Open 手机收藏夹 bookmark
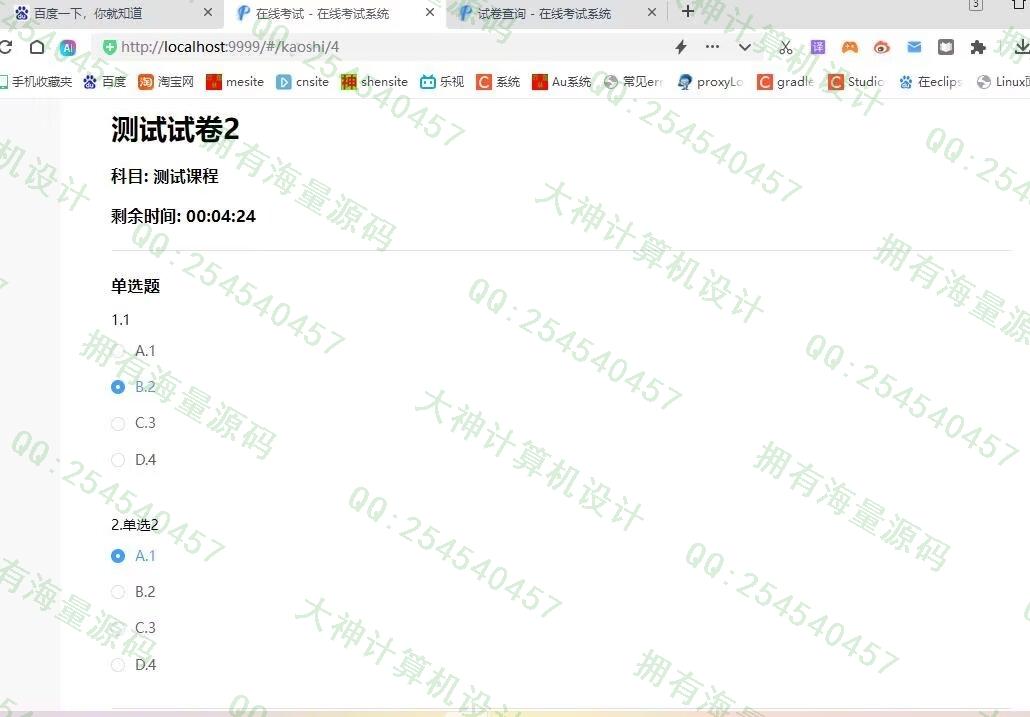This screenshot has width=1030, height=717. tap(35, 81)
